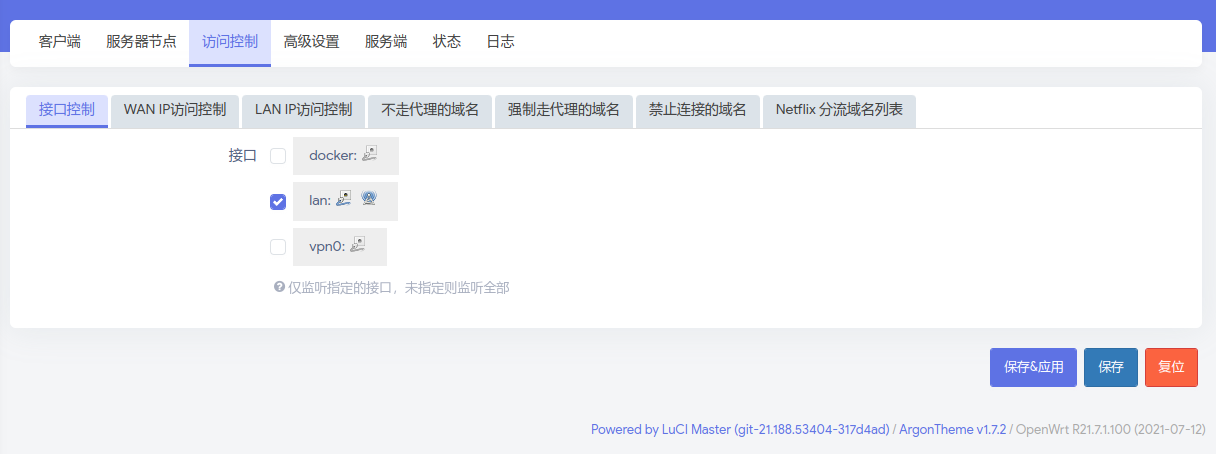Open the LAN IP访问控制 subtab

tap(303, 110)
